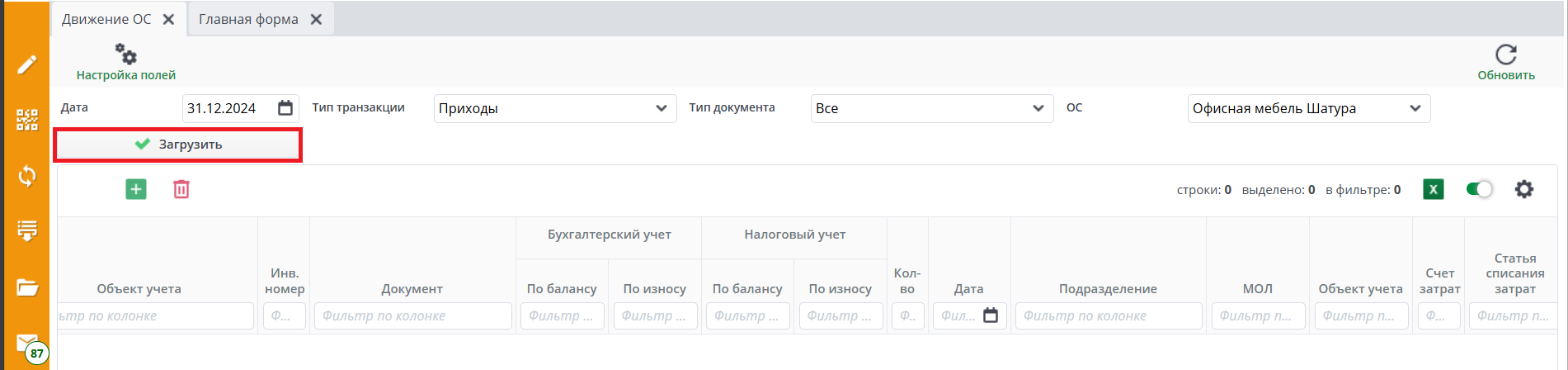
Task: Click the pencil edit icon in sidebar
Action: coord(27,64)
